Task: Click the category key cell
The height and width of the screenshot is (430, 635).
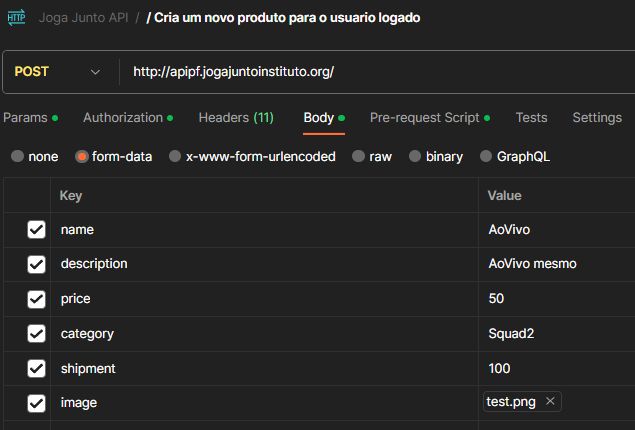Action: [x=264, y=334]
